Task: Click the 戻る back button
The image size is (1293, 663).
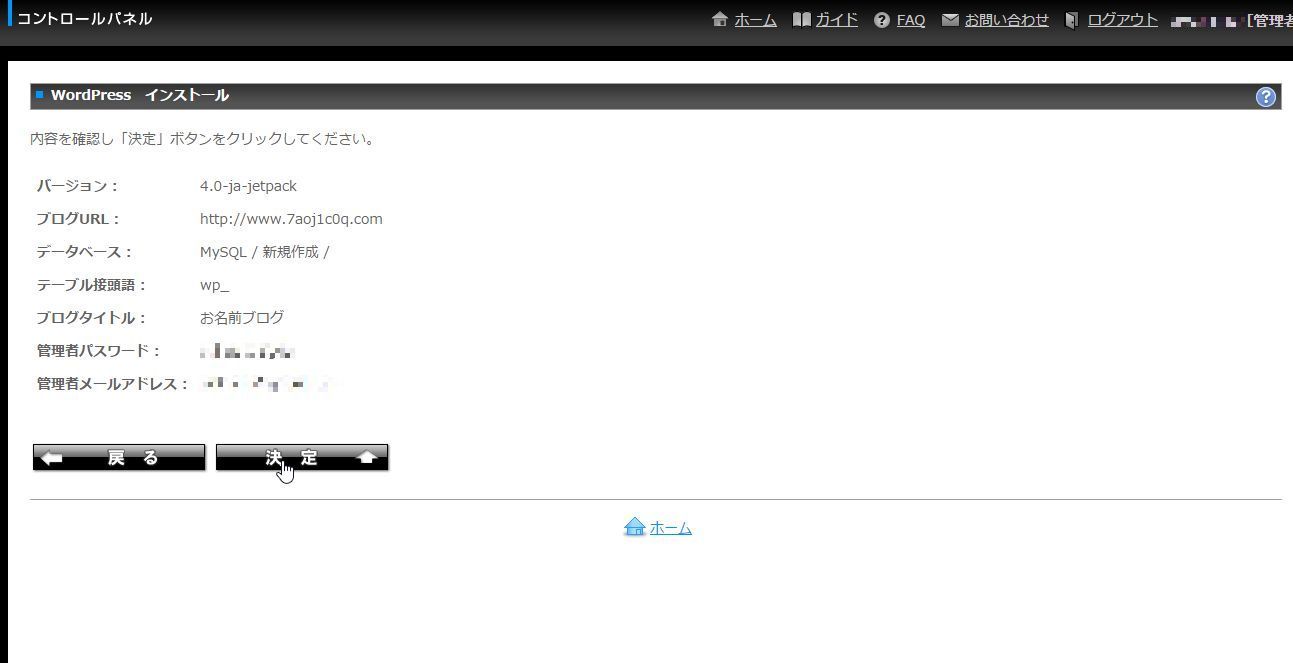Action: [x=119, y=457]
